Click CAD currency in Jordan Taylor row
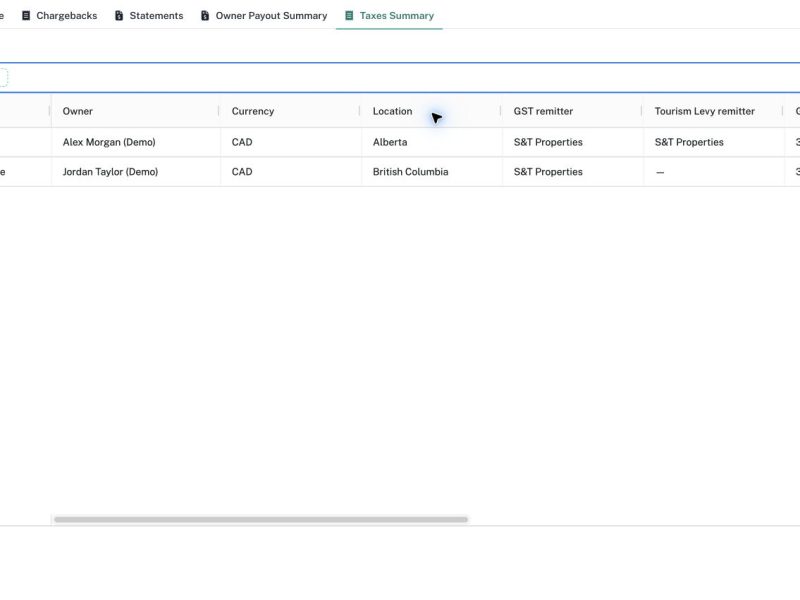Screen dimensions: 800x600 click(291, 172)
